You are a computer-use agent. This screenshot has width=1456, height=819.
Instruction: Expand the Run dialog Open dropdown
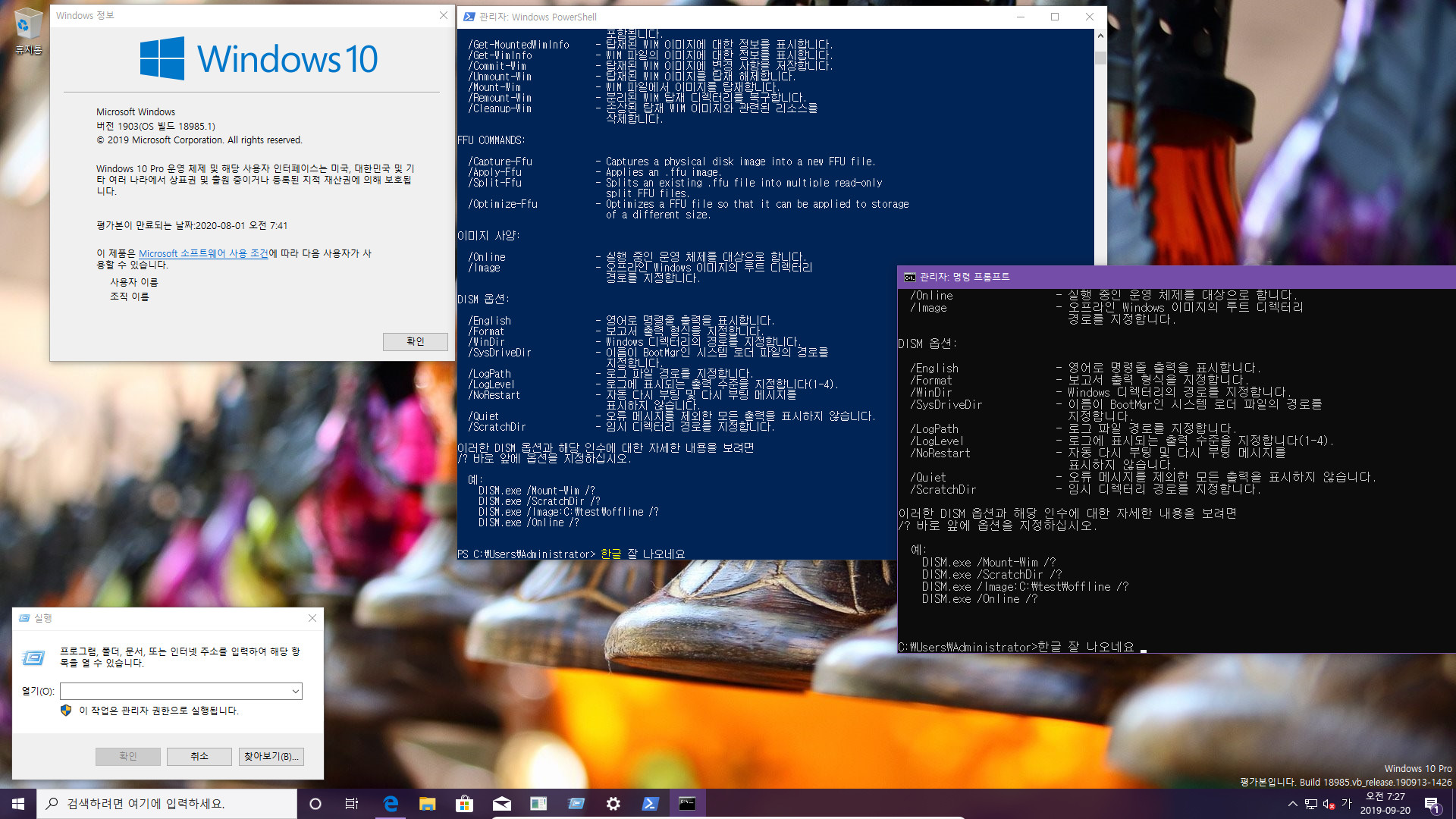coord(295,692)
